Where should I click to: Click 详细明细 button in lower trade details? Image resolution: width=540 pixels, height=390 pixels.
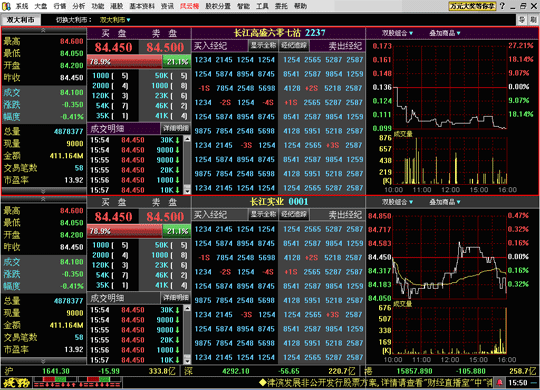tap(176, 297)
